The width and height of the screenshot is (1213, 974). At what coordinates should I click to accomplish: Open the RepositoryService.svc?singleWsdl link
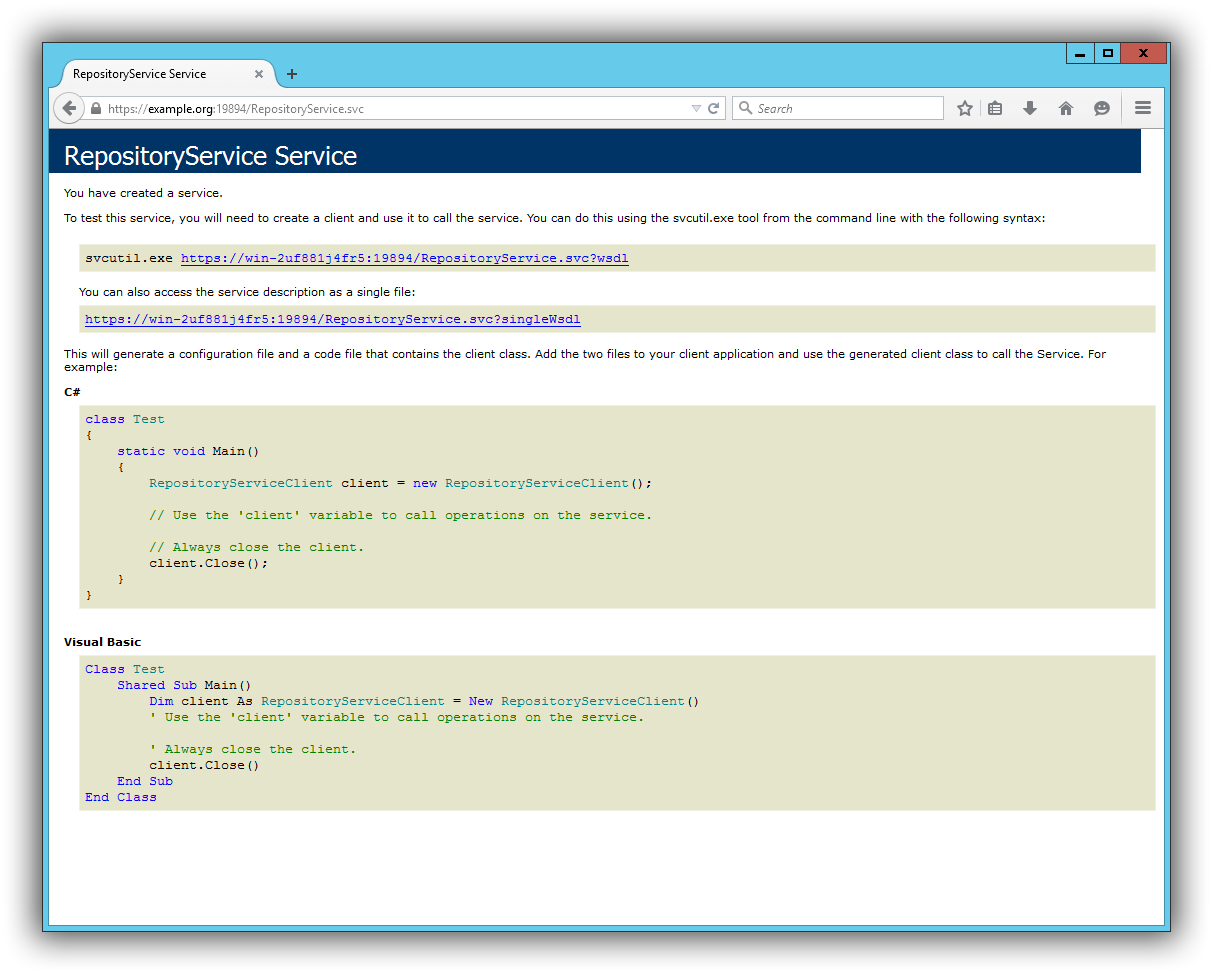pos(332,320)
